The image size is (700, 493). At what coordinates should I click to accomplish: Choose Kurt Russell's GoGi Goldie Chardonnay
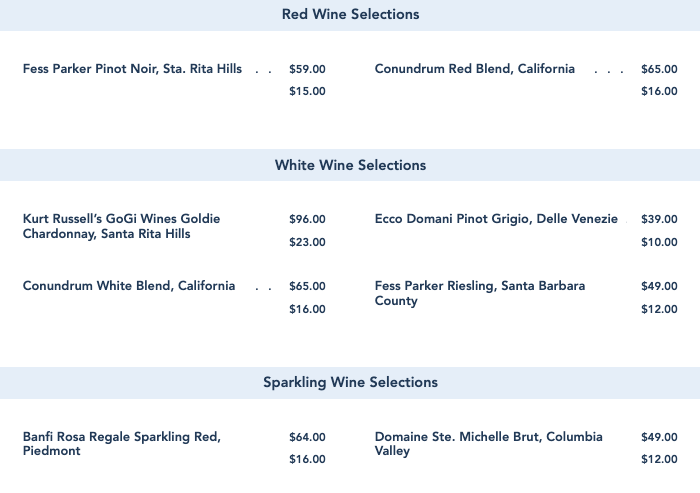click(x=121, y=226)
